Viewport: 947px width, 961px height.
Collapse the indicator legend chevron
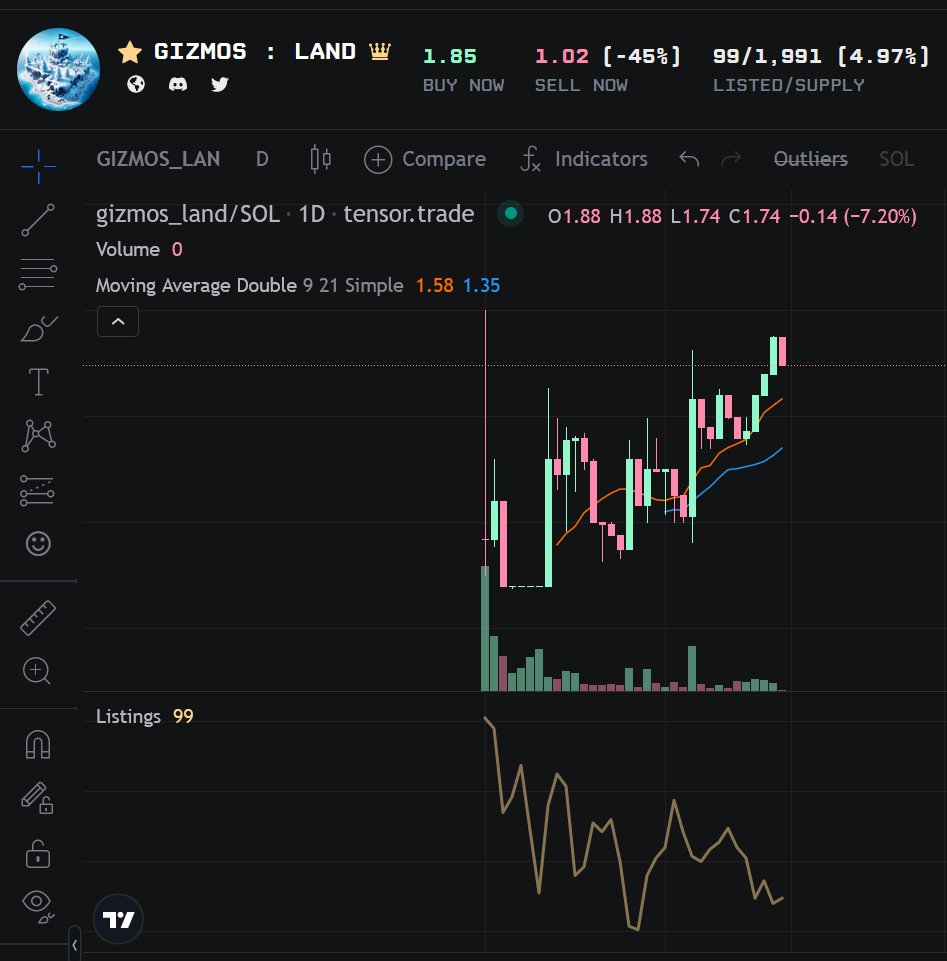tap(118, 322)
